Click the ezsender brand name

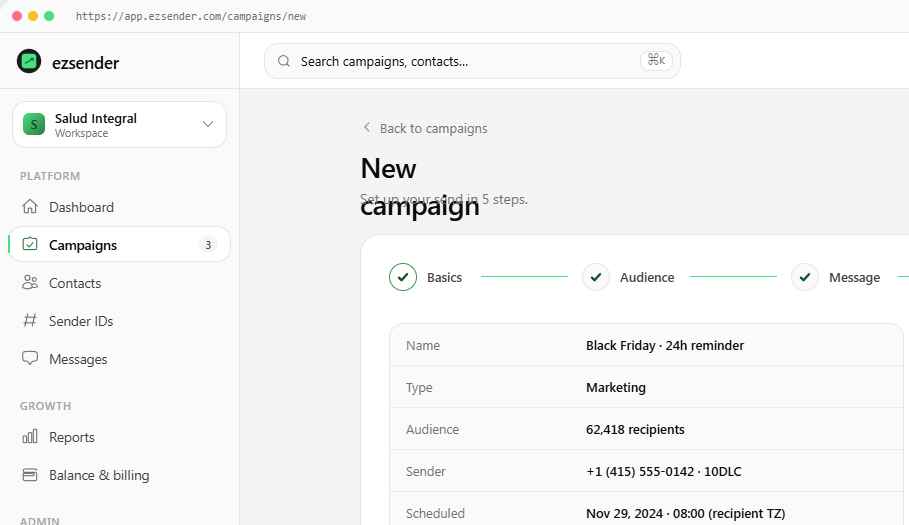pyautogui.click(x=85, y=63)
